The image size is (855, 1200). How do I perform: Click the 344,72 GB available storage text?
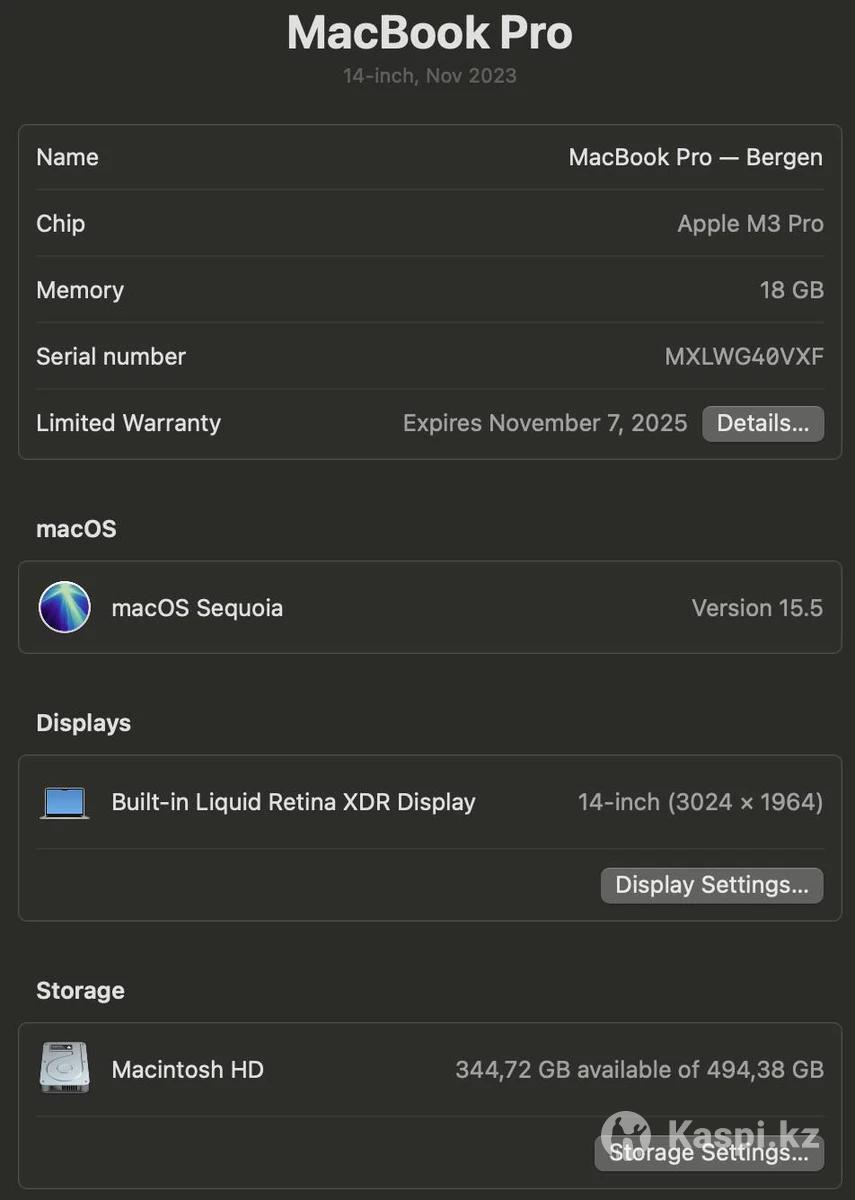[x=640, y=1069]
